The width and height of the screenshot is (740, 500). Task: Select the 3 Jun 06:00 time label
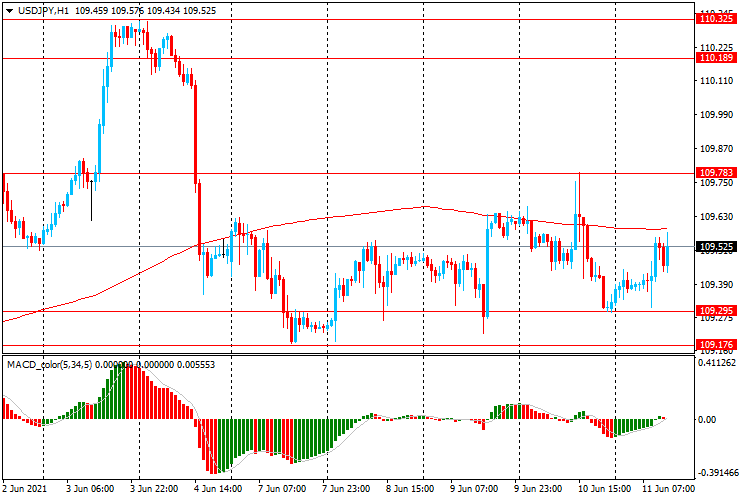90,488
